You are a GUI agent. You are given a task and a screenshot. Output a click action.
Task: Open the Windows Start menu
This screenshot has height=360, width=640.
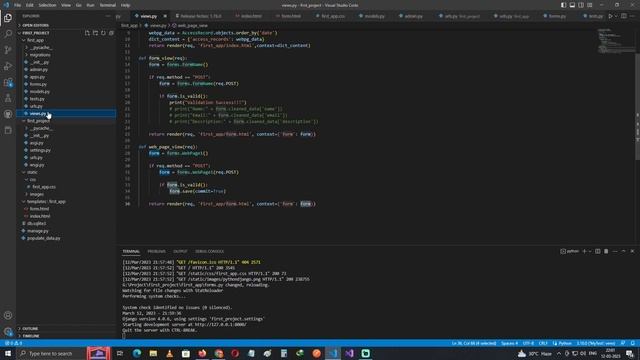click(8, 353)
